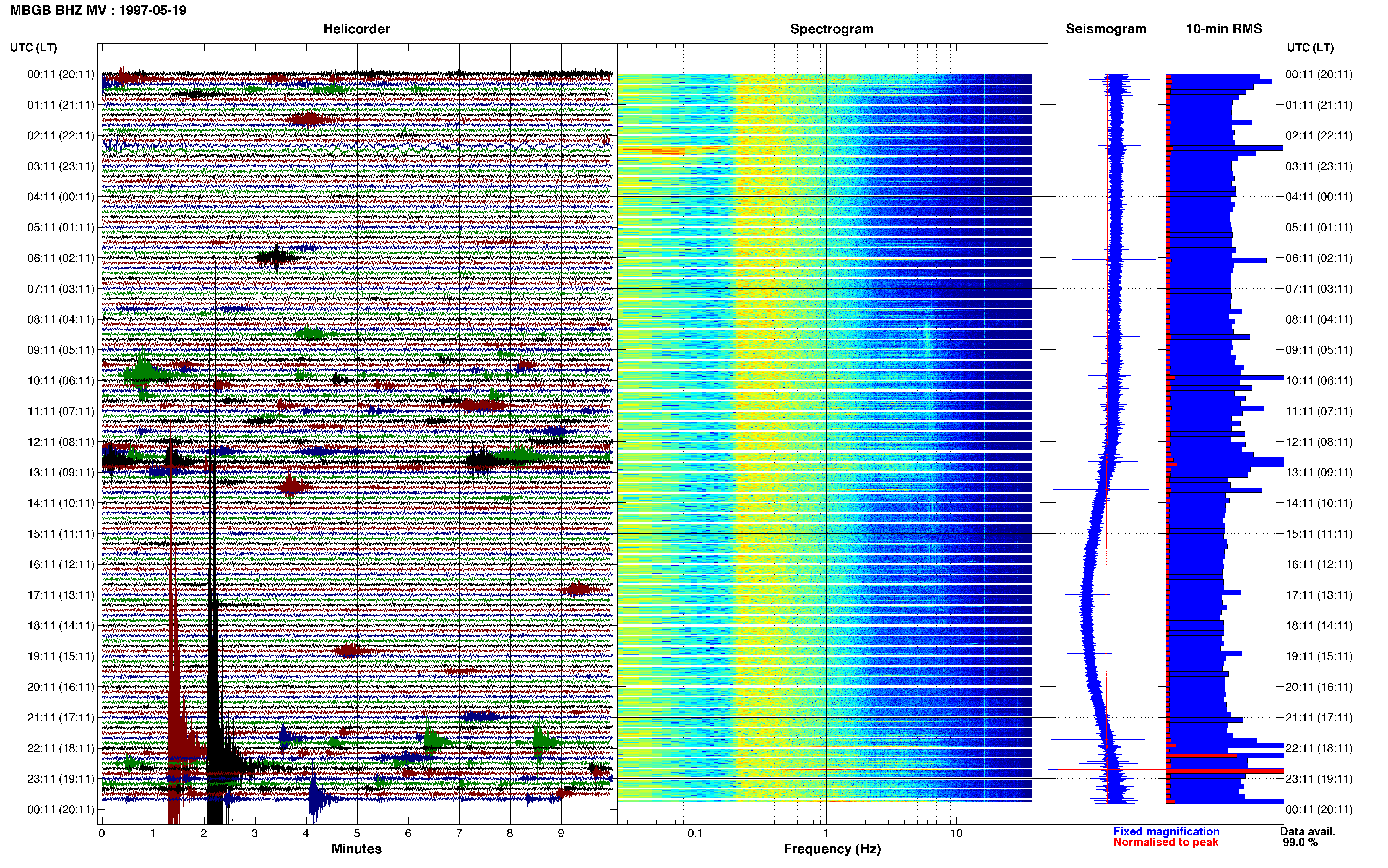The image size is (1388, 868).
Task: Click the 'Minutes' x-axis label
Action: pos(356,848)
